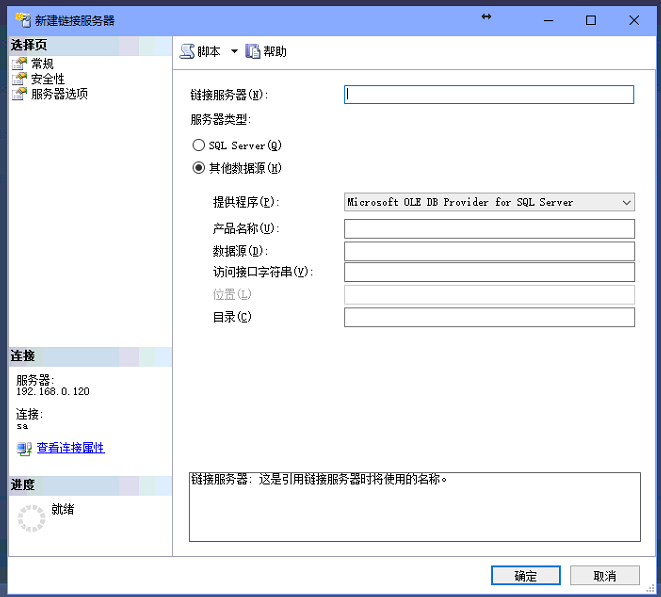
Task: Click the window title bar icon
Action: point(23,20)
